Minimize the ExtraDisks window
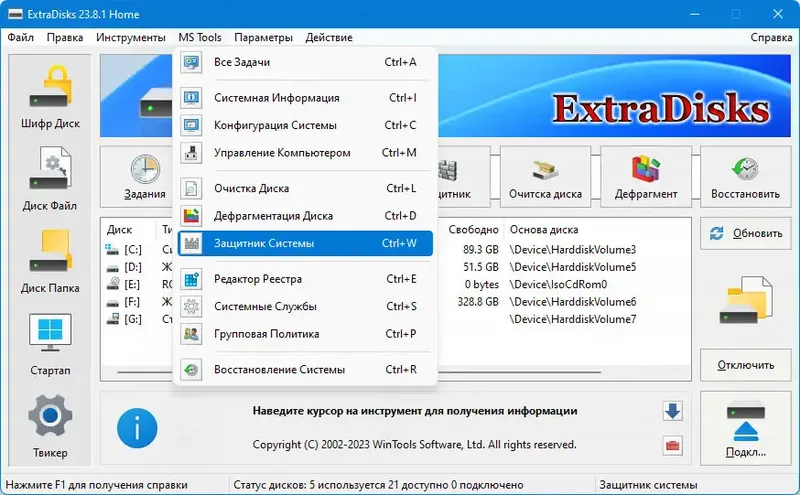 coord(694,14)
